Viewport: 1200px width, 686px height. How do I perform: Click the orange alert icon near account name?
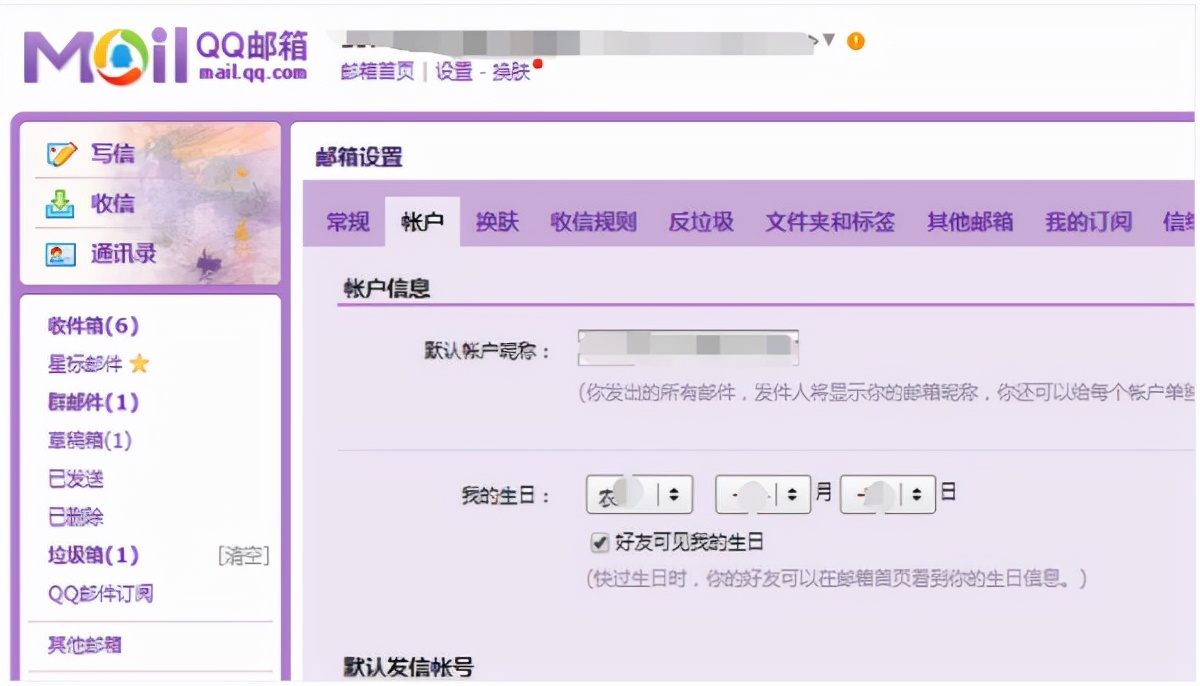click(x=855, y=42)
